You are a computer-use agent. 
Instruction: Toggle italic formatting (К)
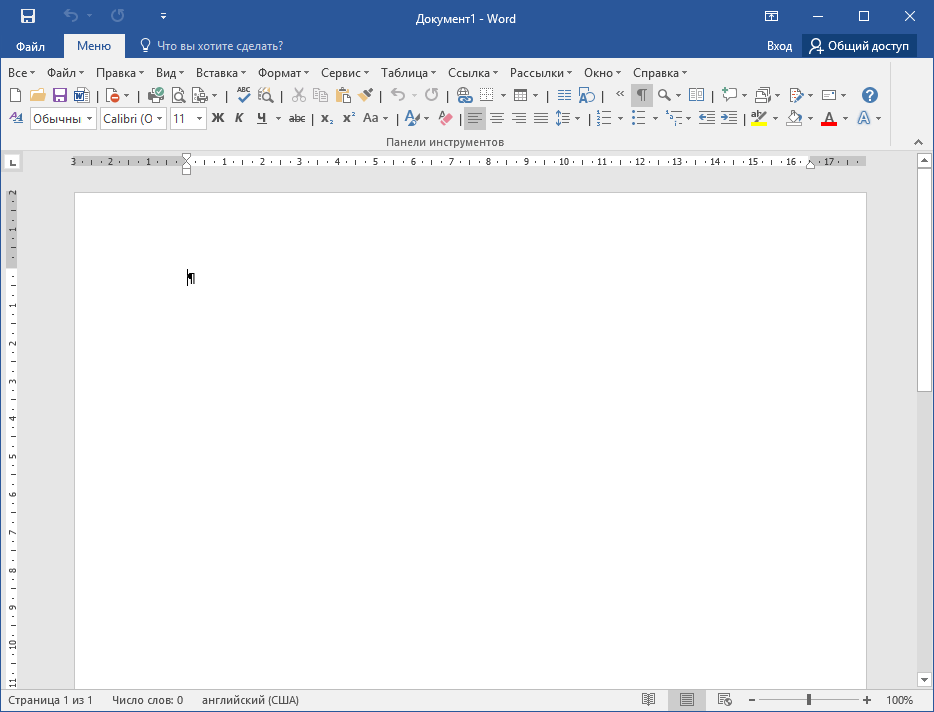click(239, 118)
